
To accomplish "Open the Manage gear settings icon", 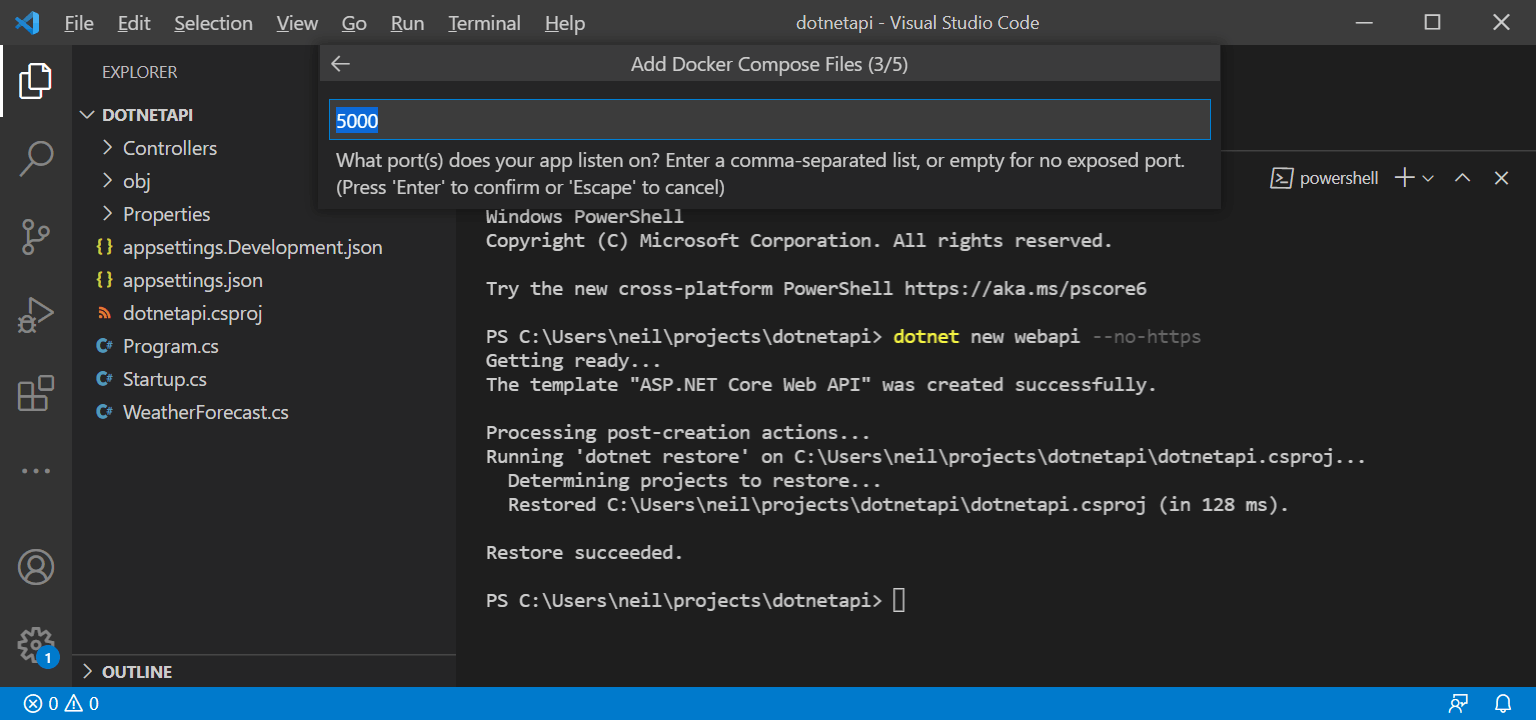I will 35,645.
